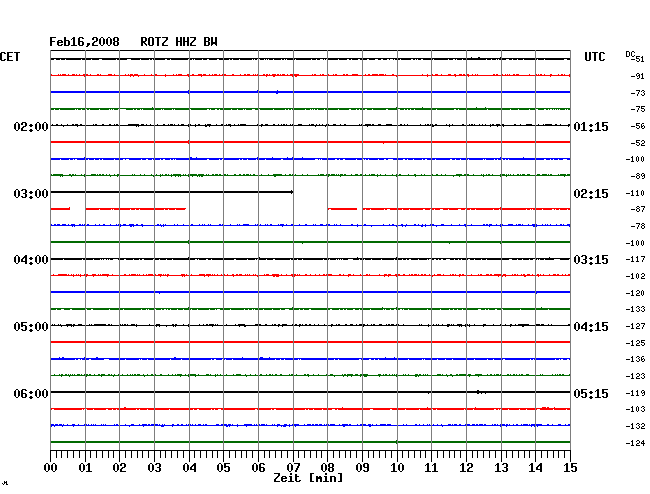Viewport: 650px width, 494px height.
Task: Click the station label ROTZ HHZ BW
Action: coord(179,42)
